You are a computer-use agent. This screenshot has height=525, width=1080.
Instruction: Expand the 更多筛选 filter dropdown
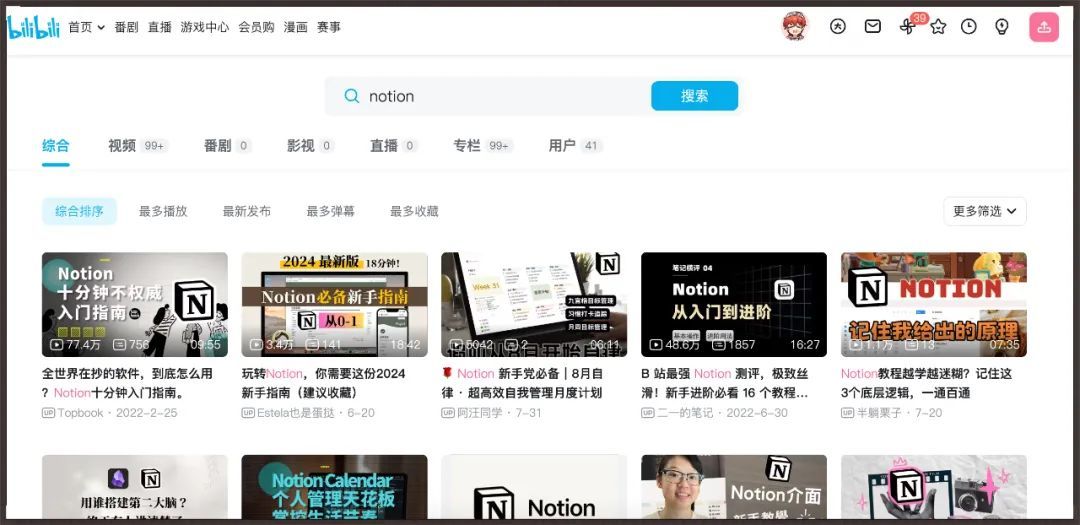coord(985,212)
